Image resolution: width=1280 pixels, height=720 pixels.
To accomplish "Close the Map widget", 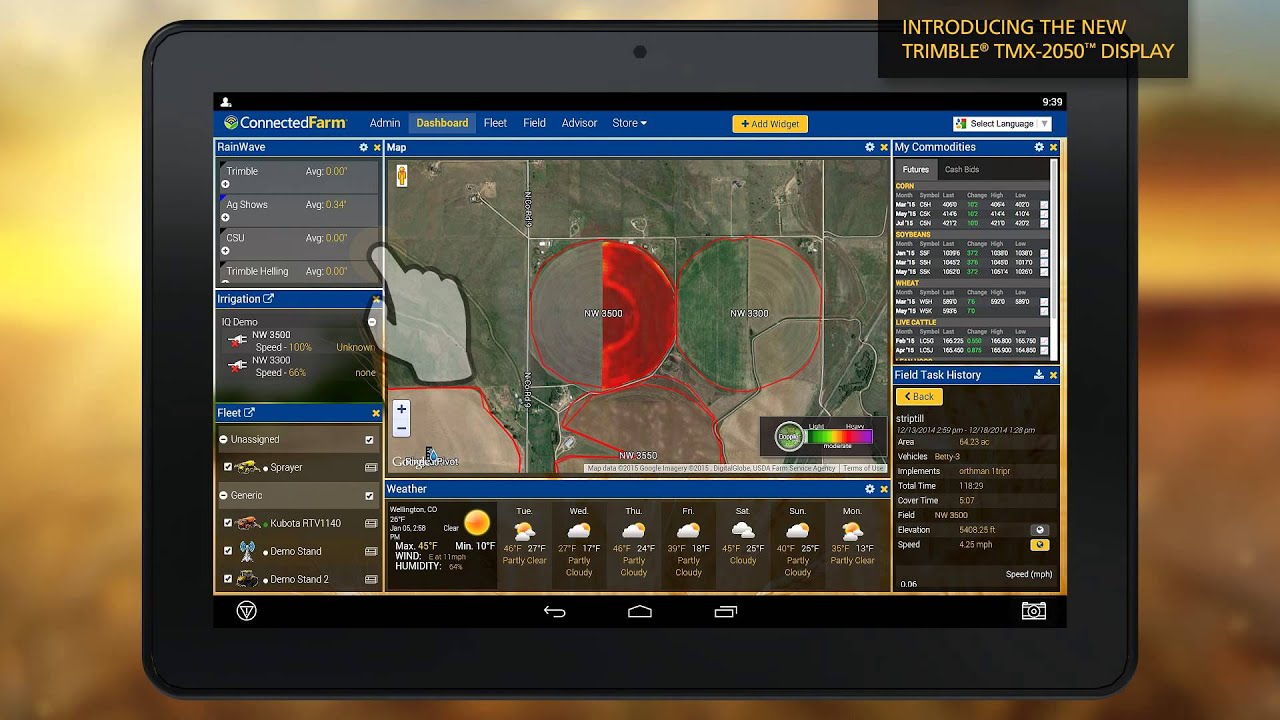I will click(884, 147).
